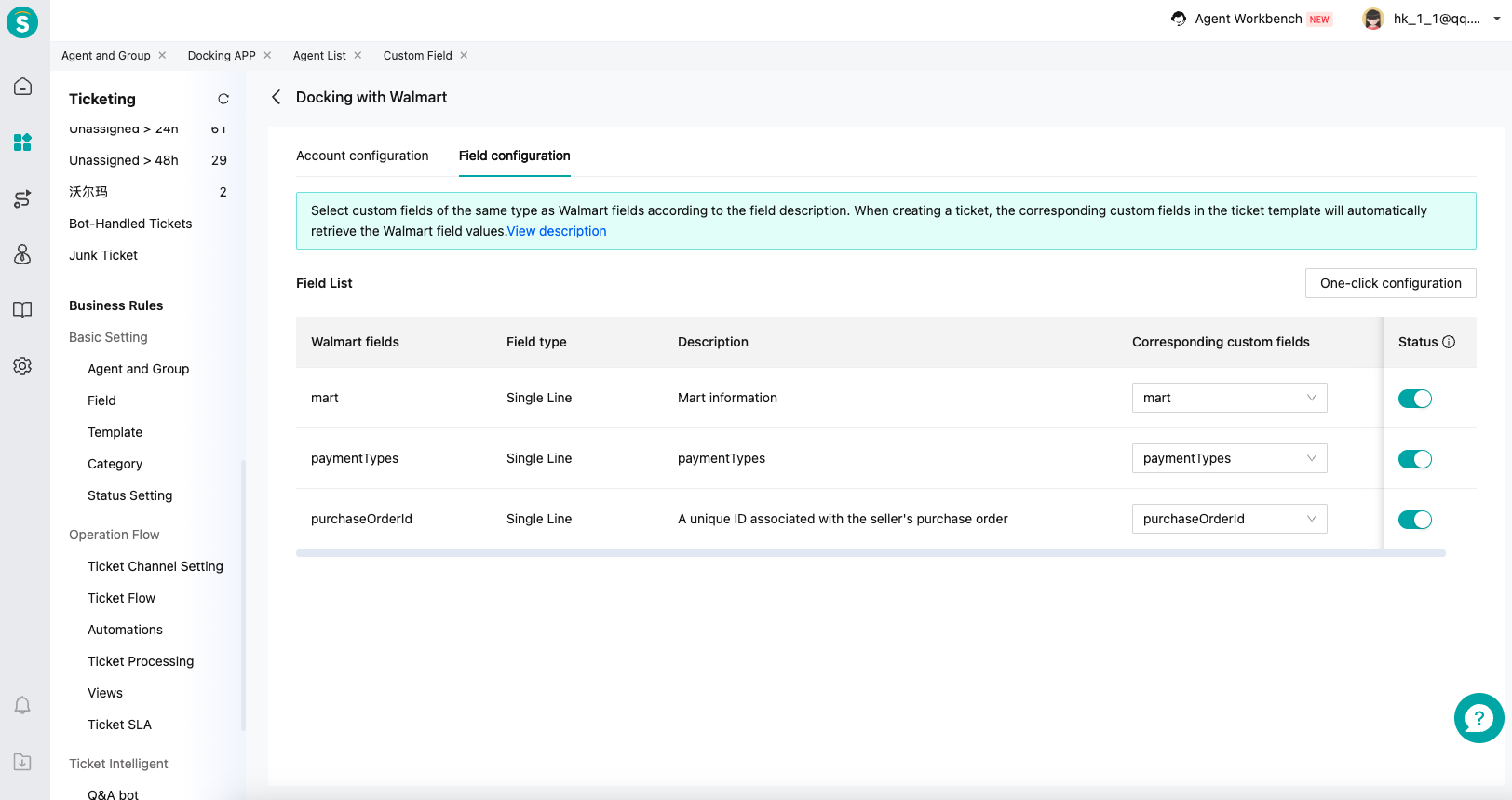This screenshot has width=1512, height=800.
Task: Open the paymentTypes custom field dropdown
Action: point(1230,458)
